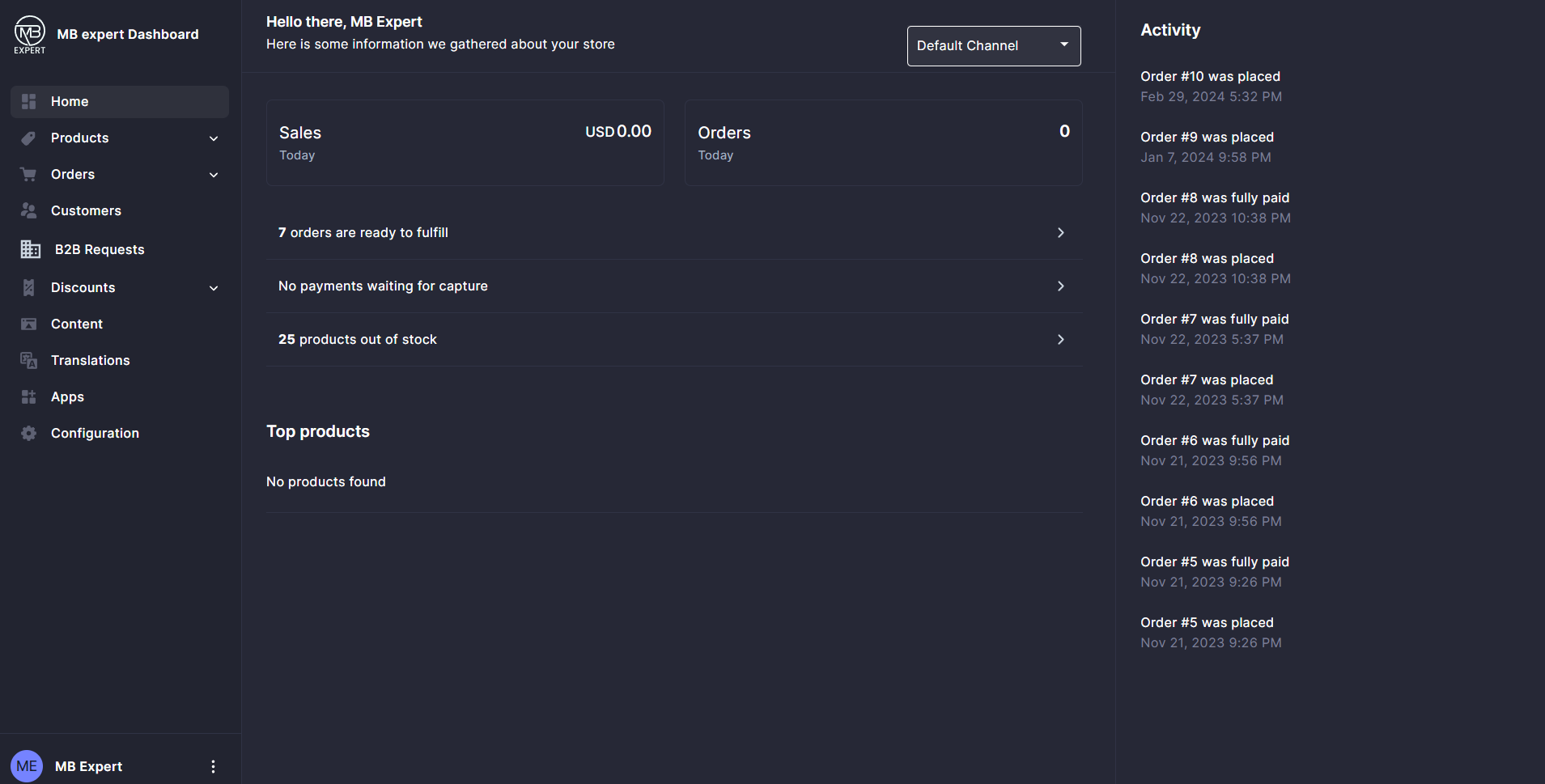
Task: Expand the Orders submenu chevron
Action: (214, 175)
